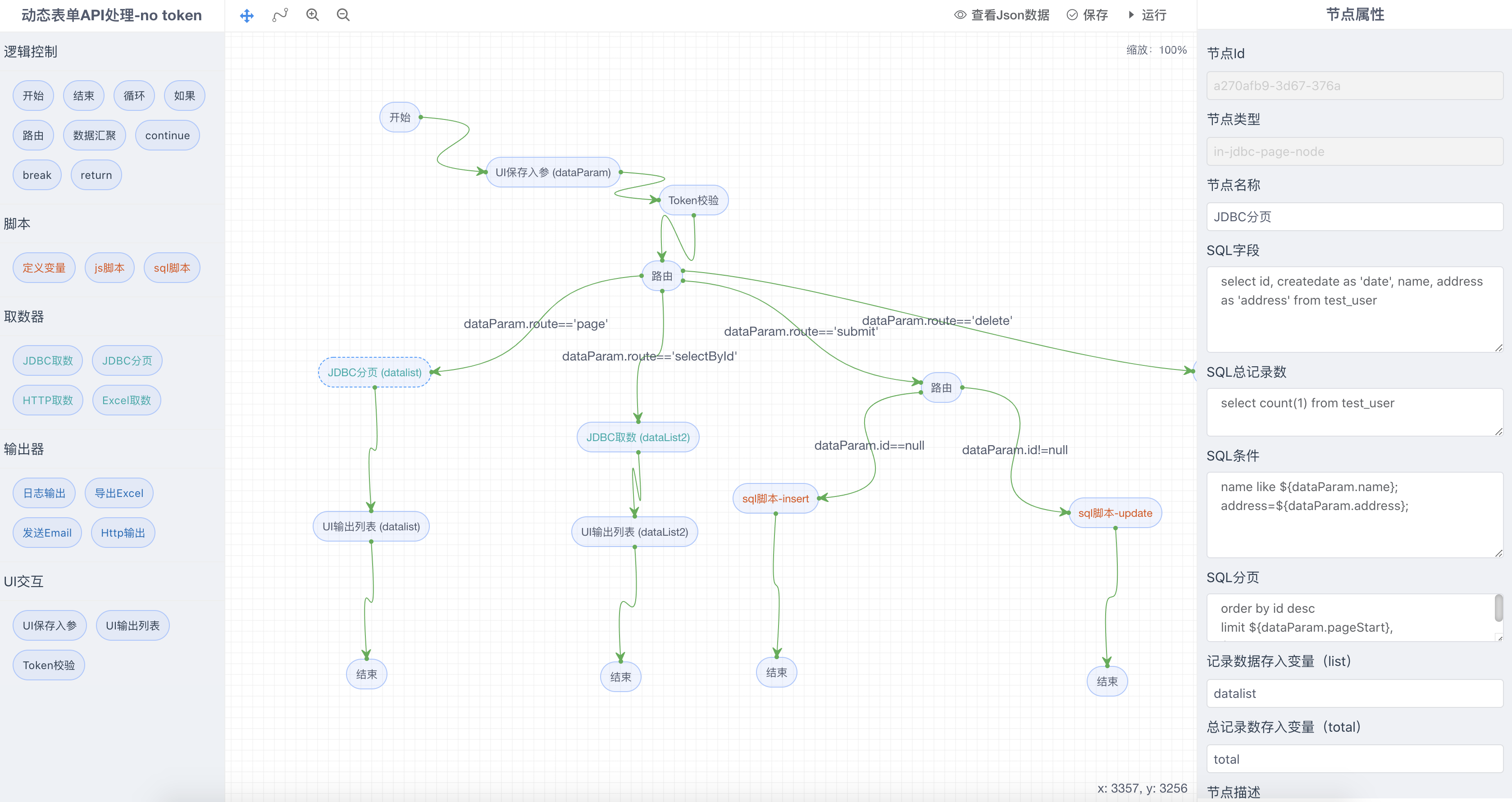
Task: Click the datalist list variable input field
Action: click(x=1354, y=694)
